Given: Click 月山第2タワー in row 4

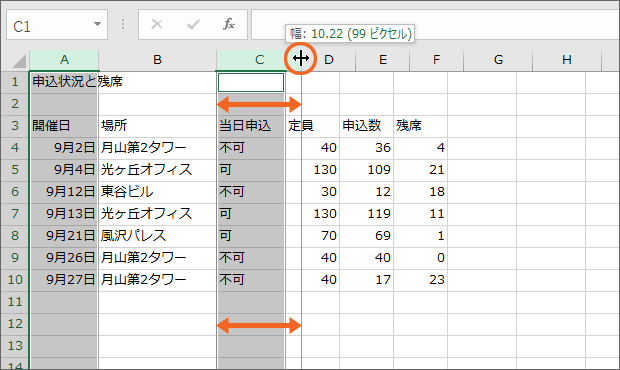Looking at the screenshot, I should 157,148.
